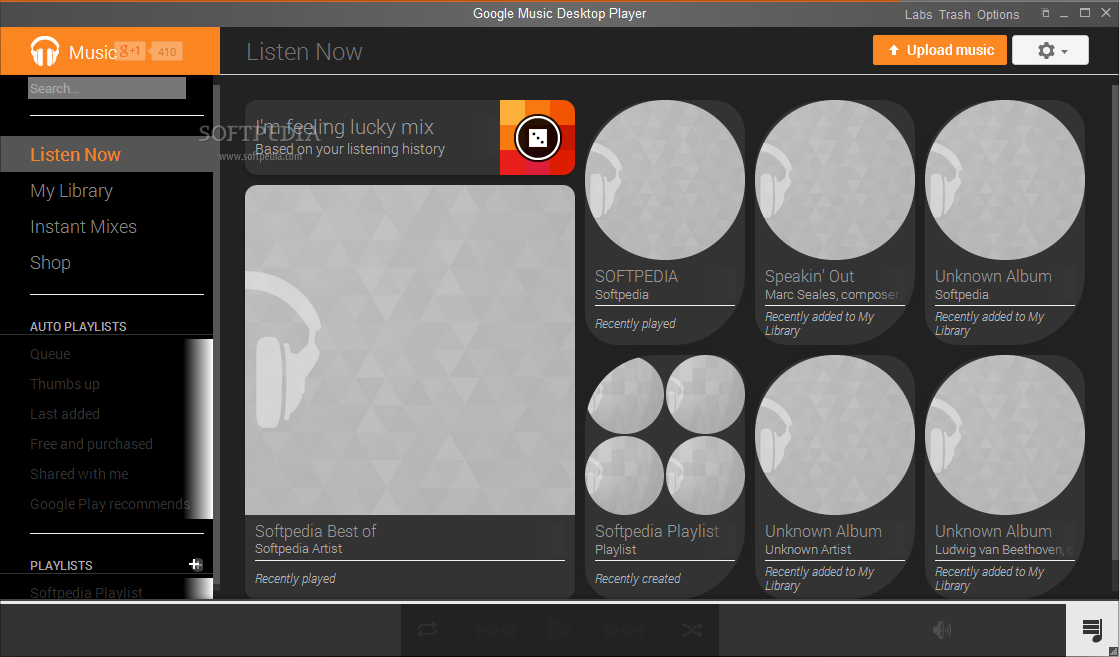This screenshot has width=1119, height=657.
Task: Open Unknown Album by Ludwig van Beethoven thumbnail
Action: pyautogui.click(x=1005, y=435)
